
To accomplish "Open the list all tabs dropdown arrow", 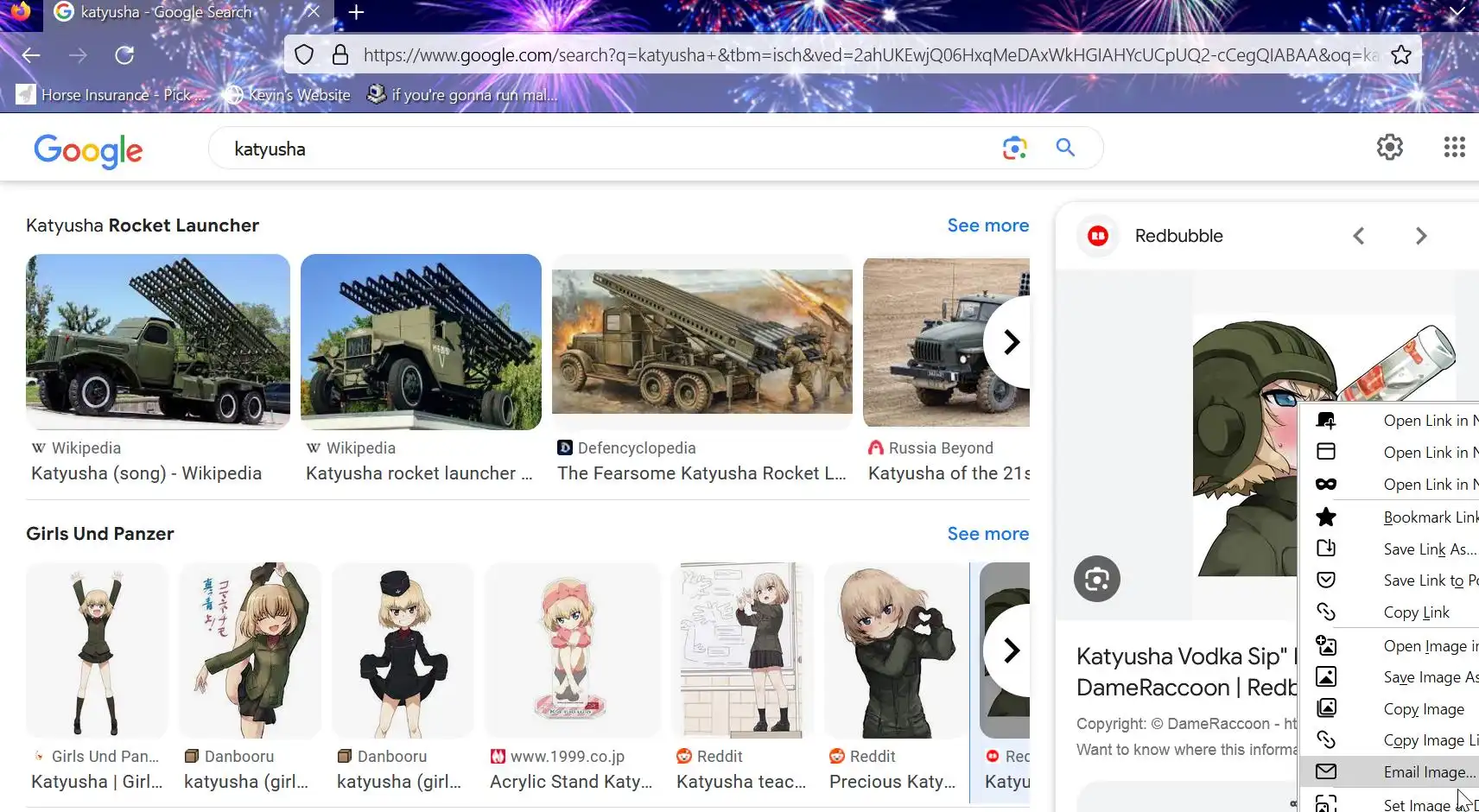I will point(1457,12).
